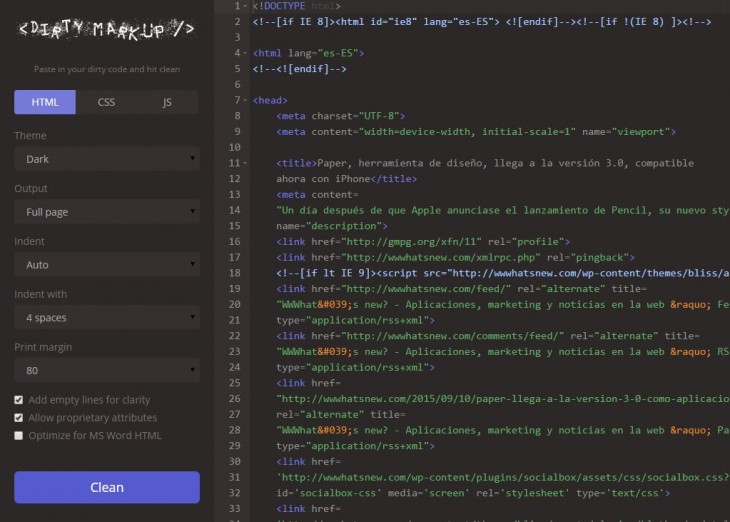Click the gmpg.org/xfn/11 link line

423,242
